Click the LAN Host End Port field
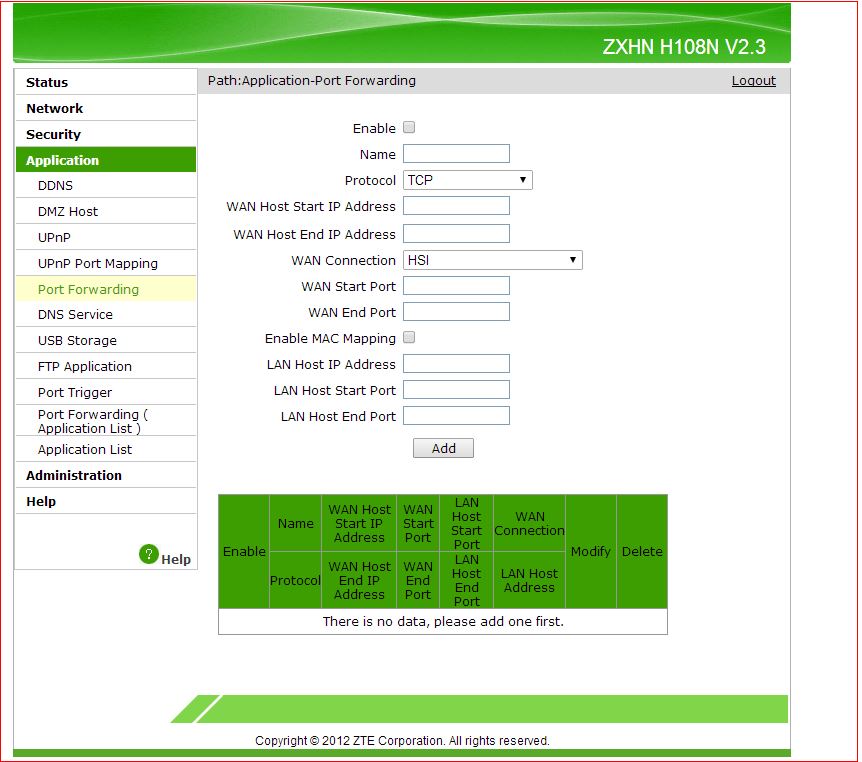Image resolution: width=862 pixels, height=762 pixels. pos(456,415)
